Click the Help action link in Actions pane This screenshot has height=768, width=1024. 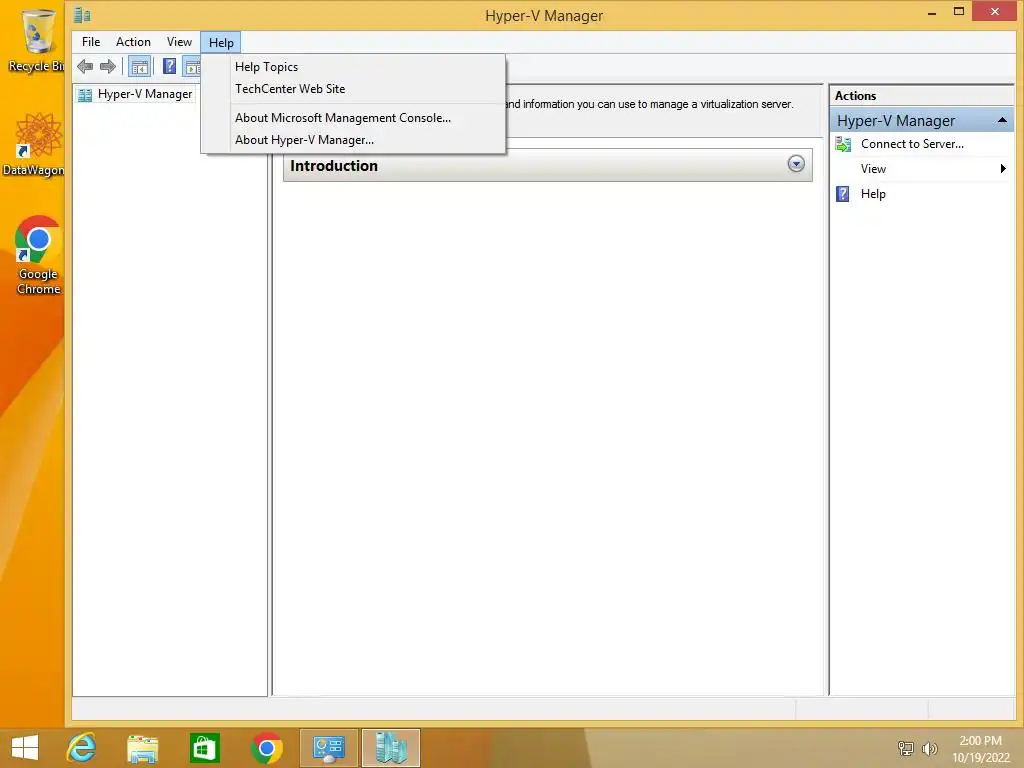873,194
